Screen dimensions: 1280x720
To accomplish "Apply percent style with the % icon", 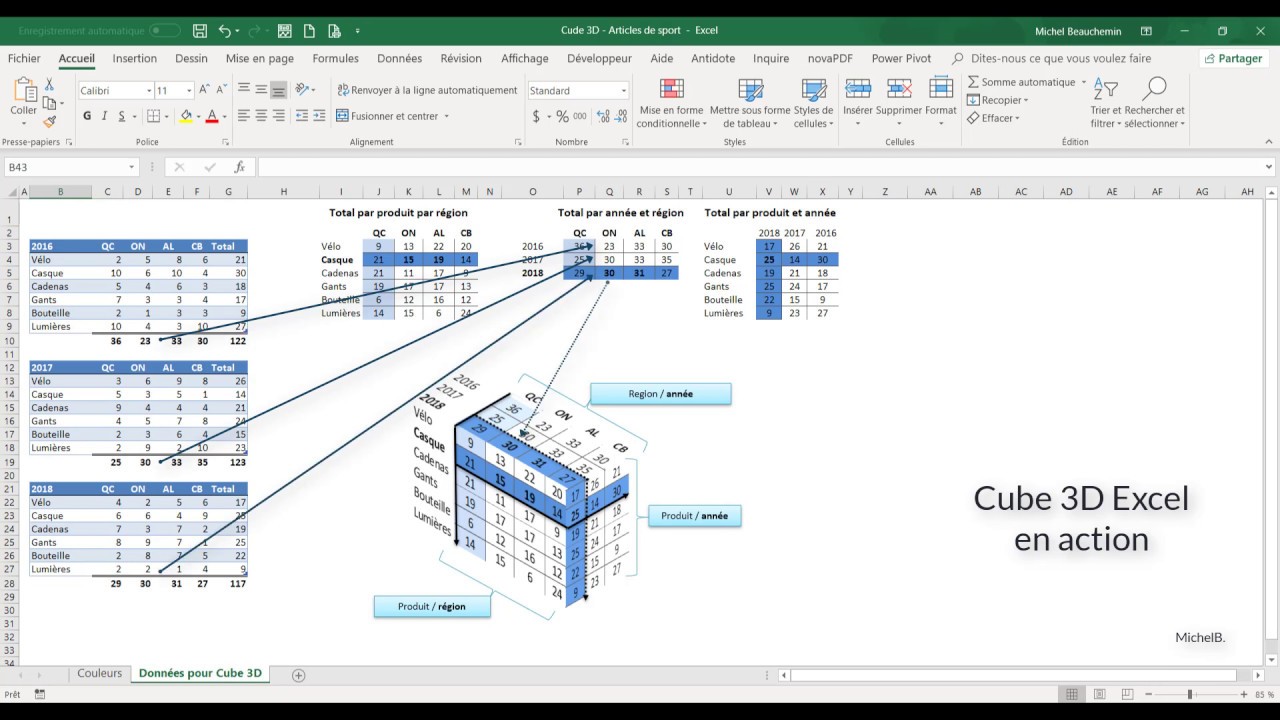I will click(x=563, y=116).
